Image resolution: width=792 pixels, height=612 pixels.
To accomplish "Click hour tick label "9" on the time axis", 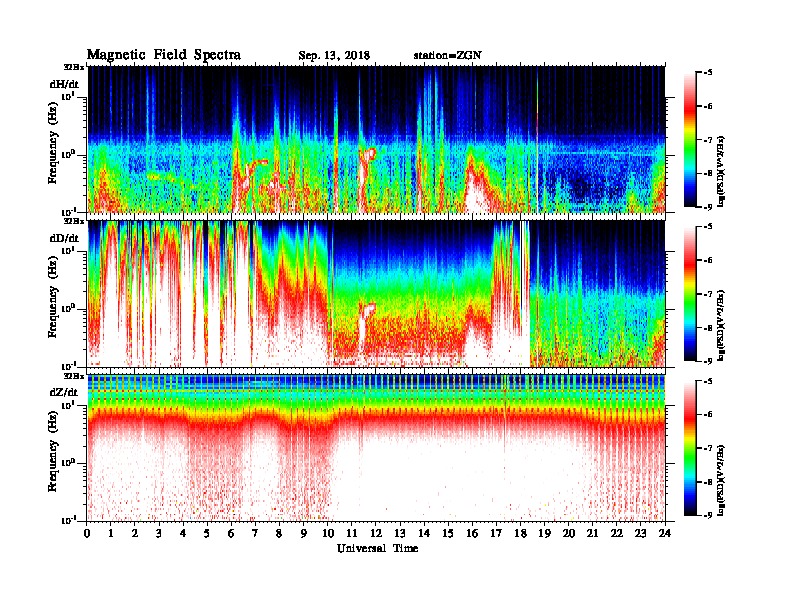I will coord(304,533).
